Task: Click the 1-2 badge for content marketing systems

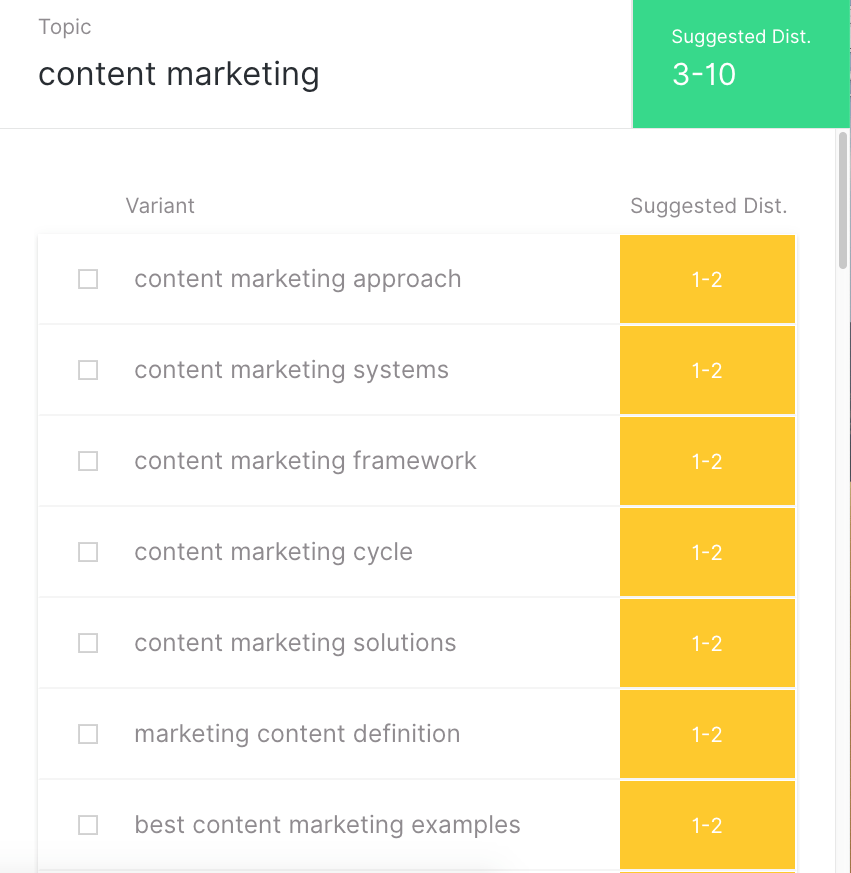Action: pos(707,370)
